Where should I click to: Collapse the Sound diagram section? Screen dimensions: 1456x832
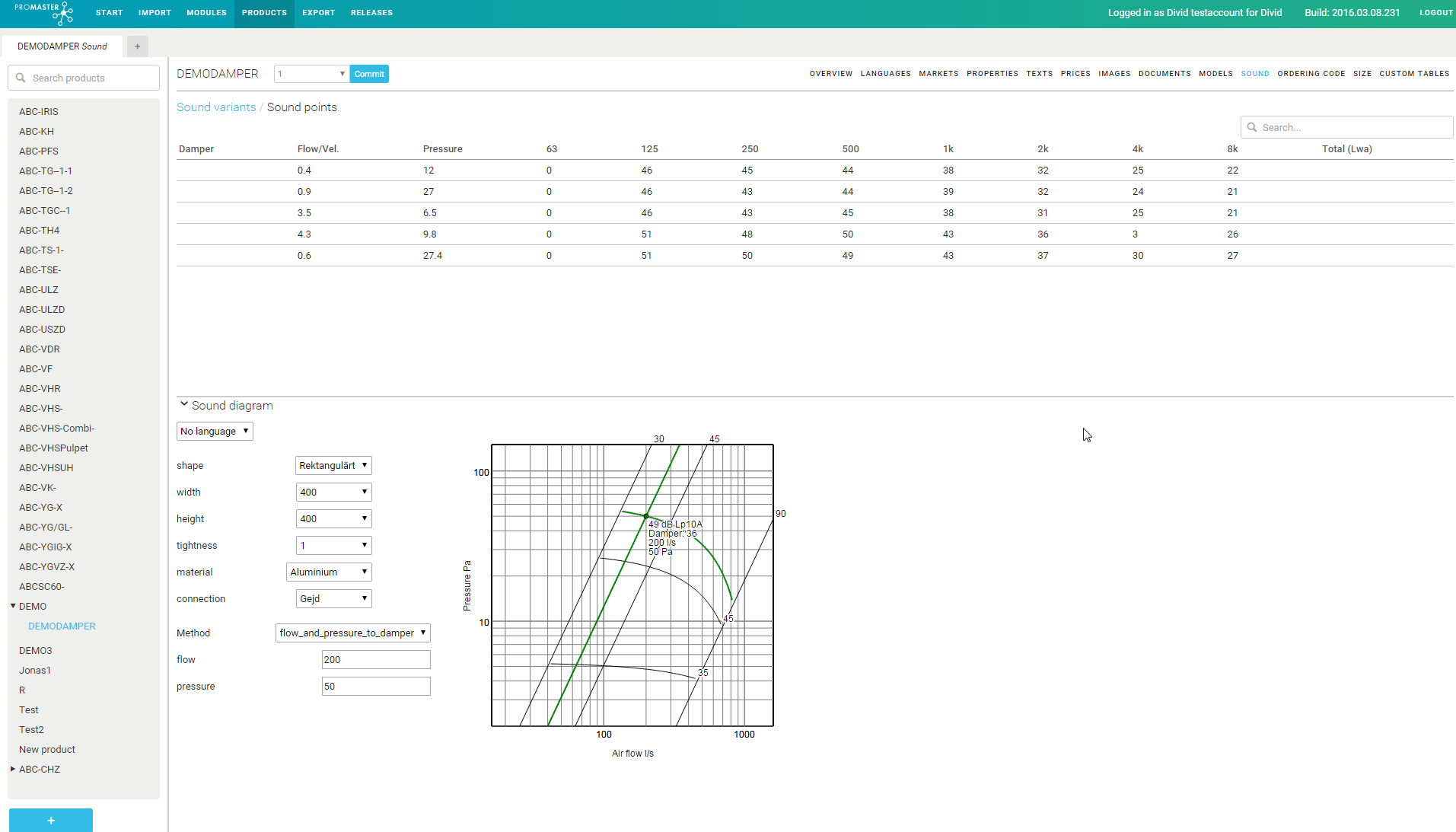point(184,405)
